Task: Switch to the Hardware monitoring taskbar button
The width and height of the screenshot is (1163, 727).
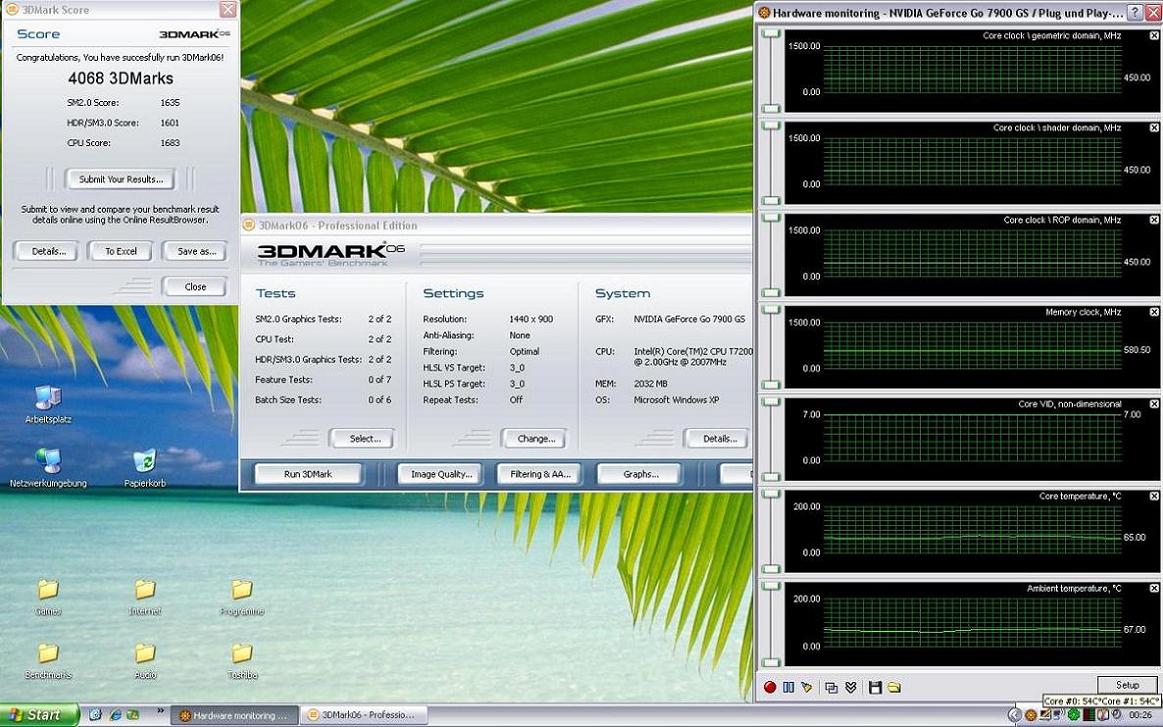Action: click(234, 716)
